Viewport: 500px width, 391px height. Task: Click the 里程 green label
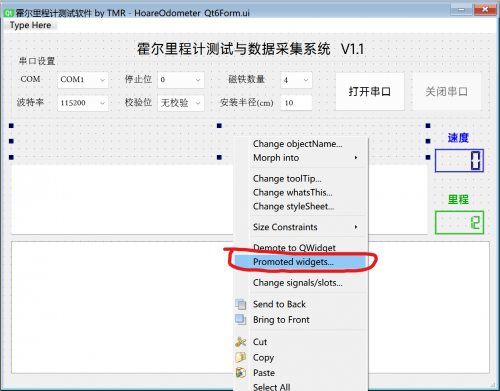pyautogui.click(x=458, y=200)
